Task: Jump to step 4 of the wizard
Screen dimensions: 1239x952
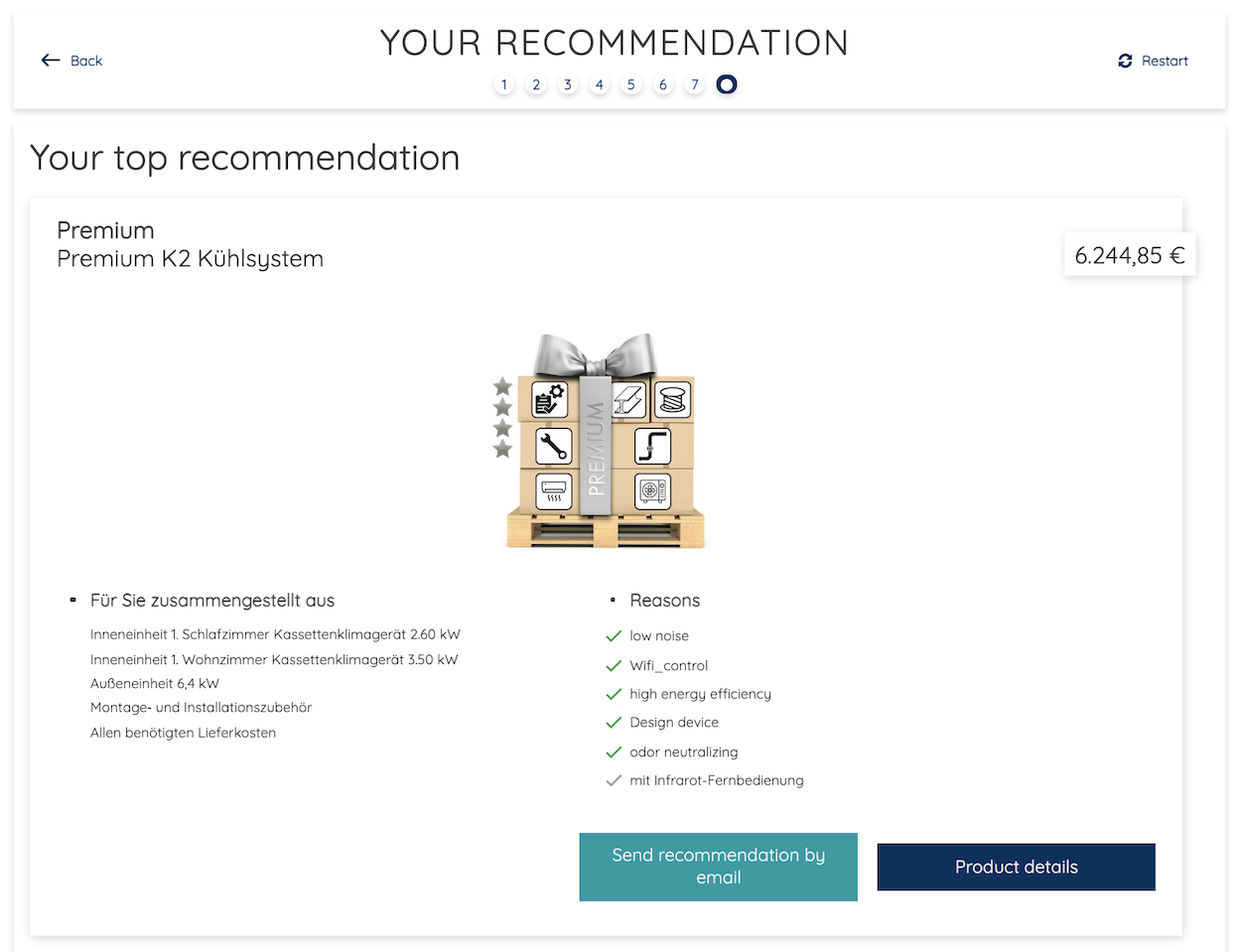Action: pyautogui.click(x=600, y=85)
